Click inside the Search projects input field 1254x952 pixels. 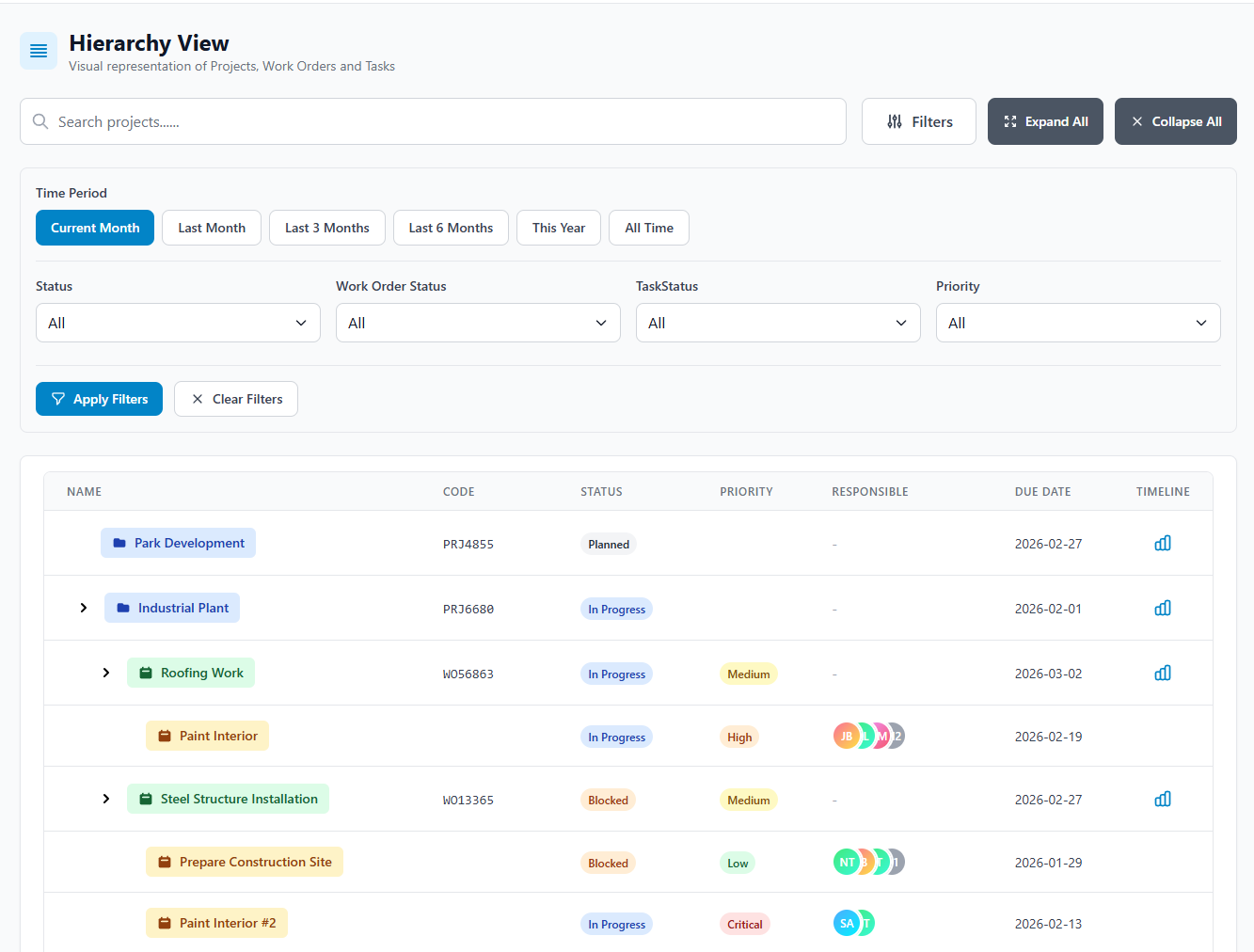[376, 121]
